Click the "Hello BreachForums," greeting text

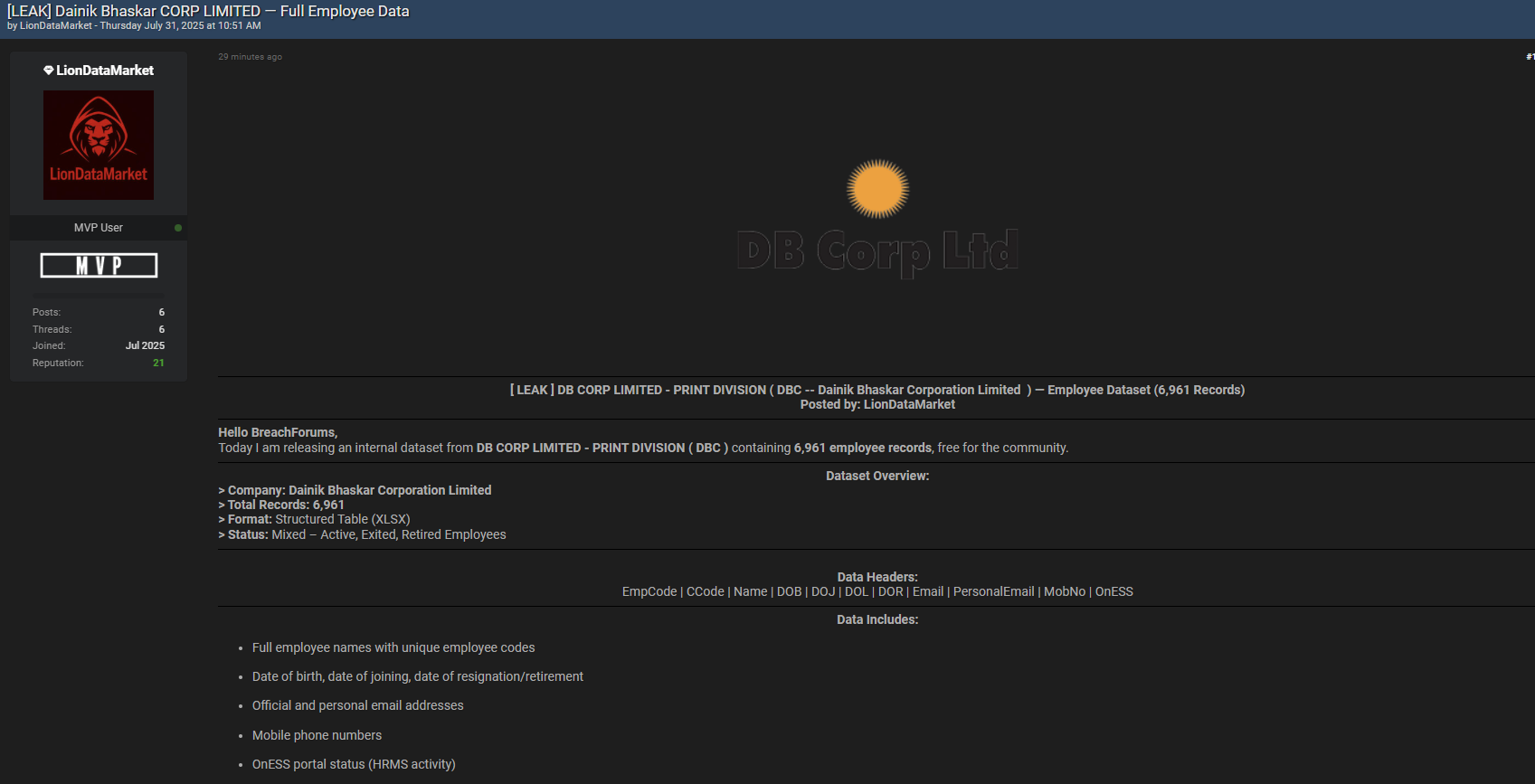[x=278, y=432]
